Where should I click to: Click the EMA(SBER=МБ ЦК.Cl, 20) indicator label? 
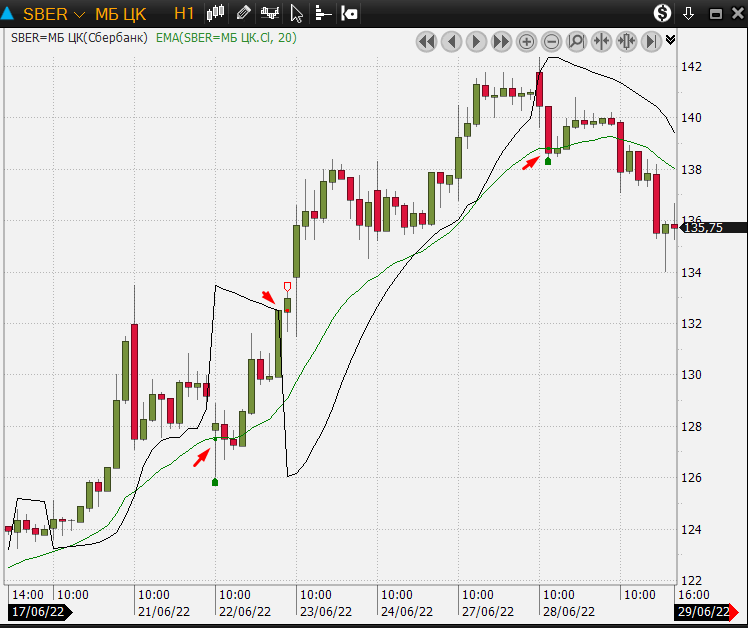(226, 37)
